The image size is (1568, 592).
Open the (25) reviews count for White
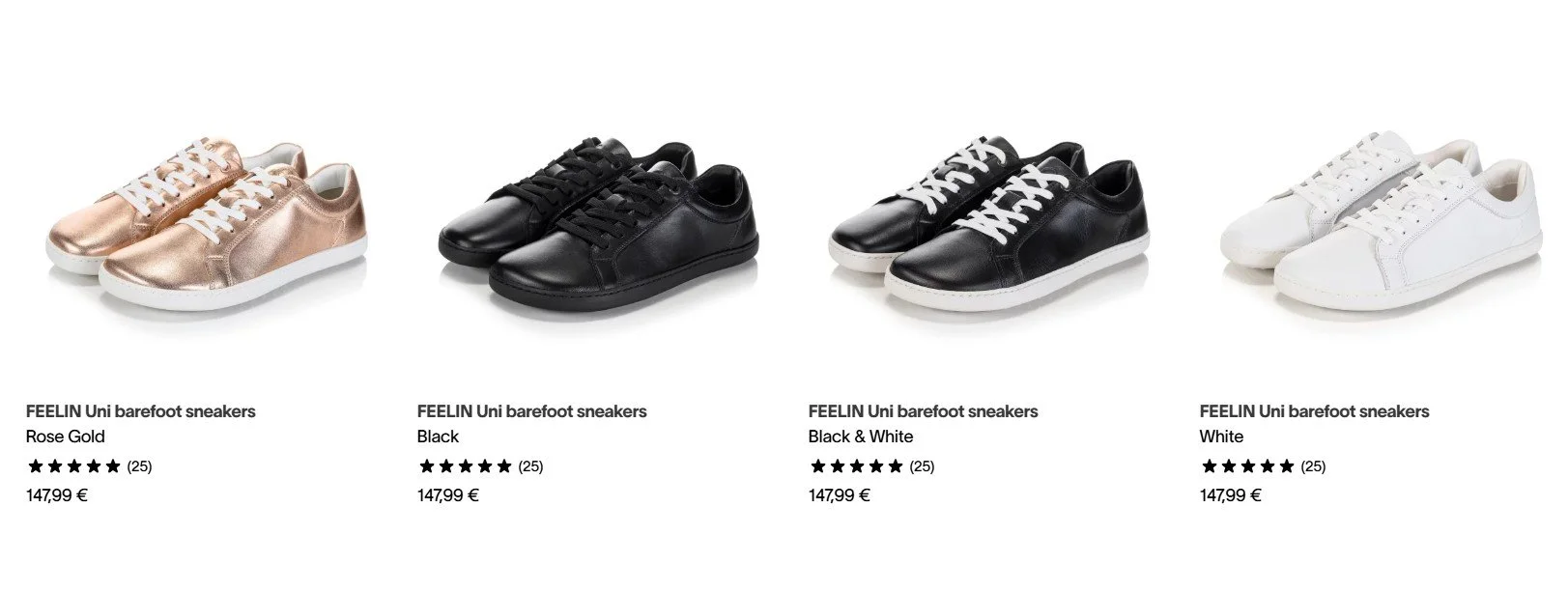1313,466
